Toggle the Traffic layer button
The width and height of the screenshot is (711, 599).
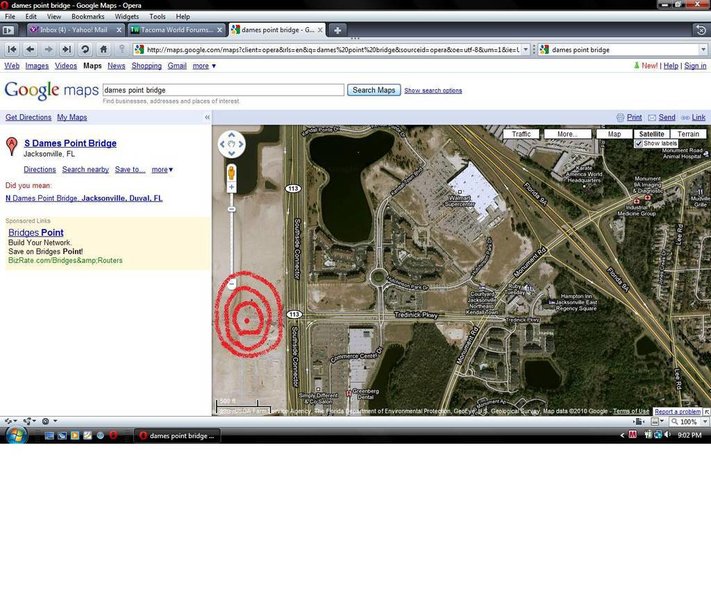coord(521,134)
